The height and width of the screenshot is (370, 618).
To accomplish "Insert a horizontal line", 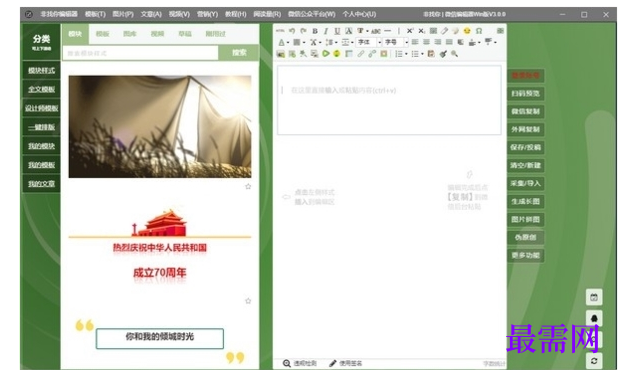I will (387, 31).
